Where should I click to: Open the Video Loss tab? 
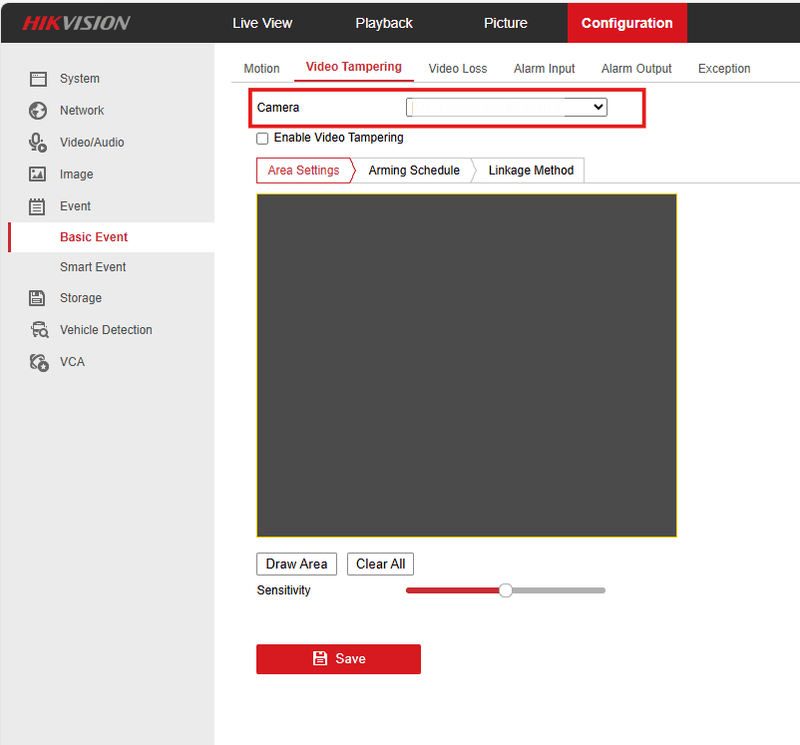(x=457, y=68)
